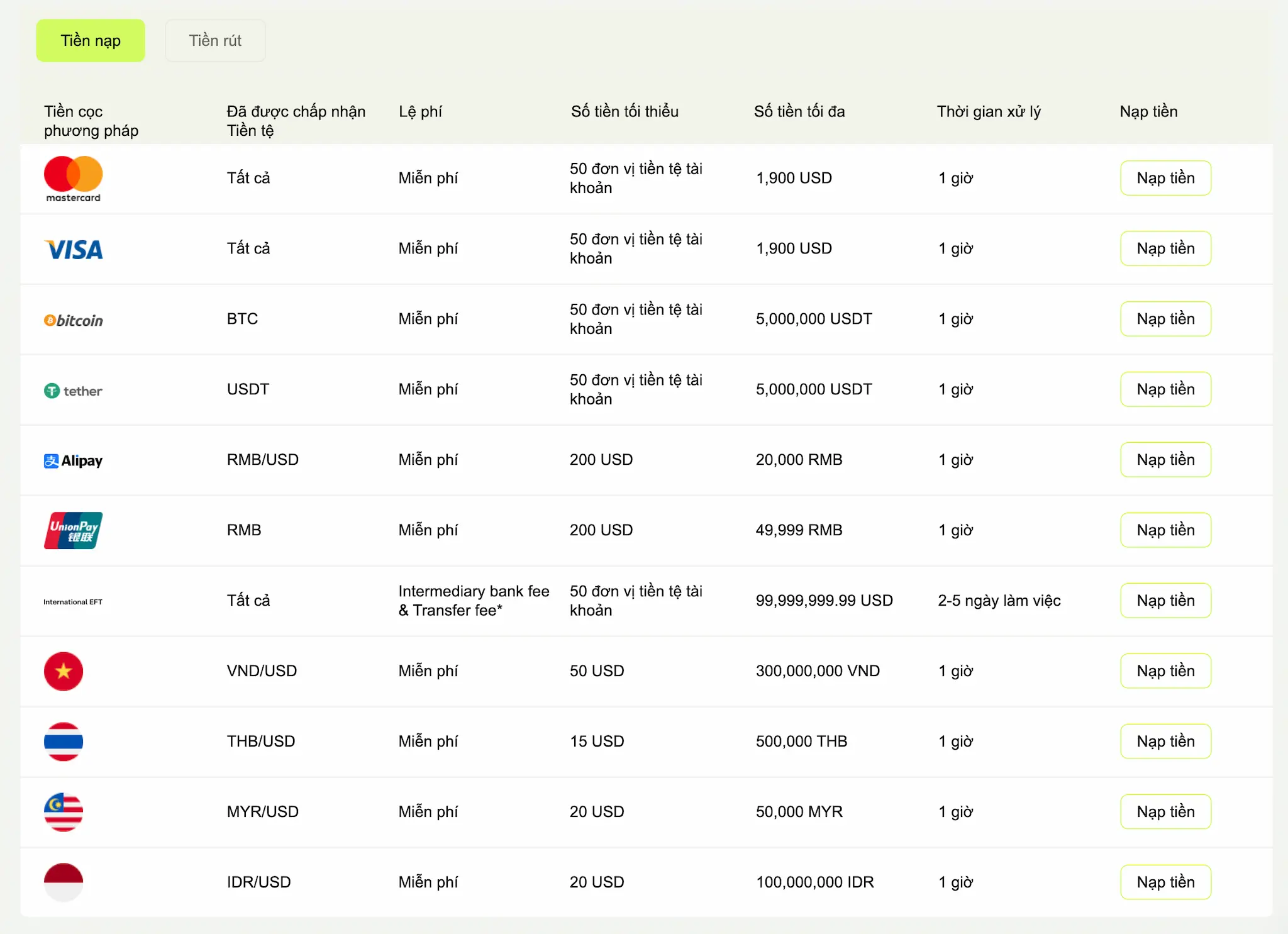This screenshot has width=1288, height=934.
Task: Select the Tiền nạp tab
Action: click(x=91, y=41)
